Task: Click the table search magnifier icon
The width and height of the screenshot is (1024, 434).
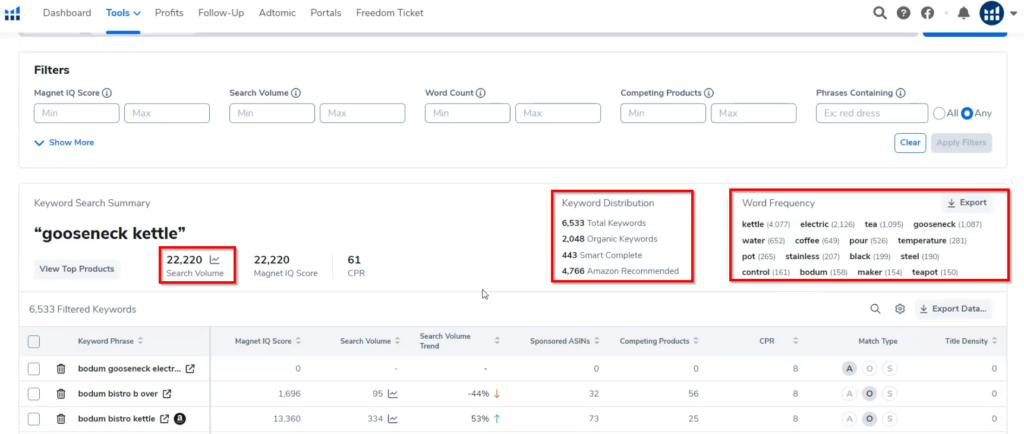Action: [x=875, y=309]
